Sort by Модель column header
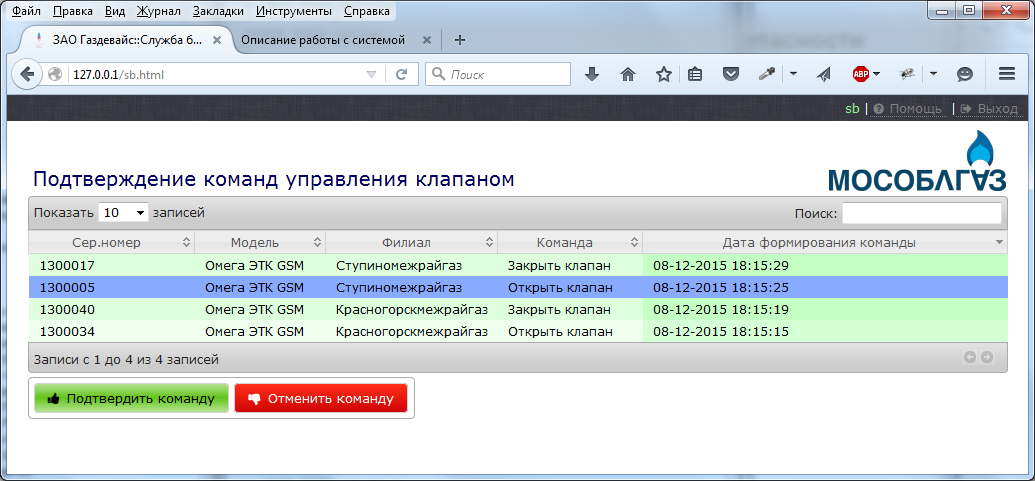 click(260, 242)
